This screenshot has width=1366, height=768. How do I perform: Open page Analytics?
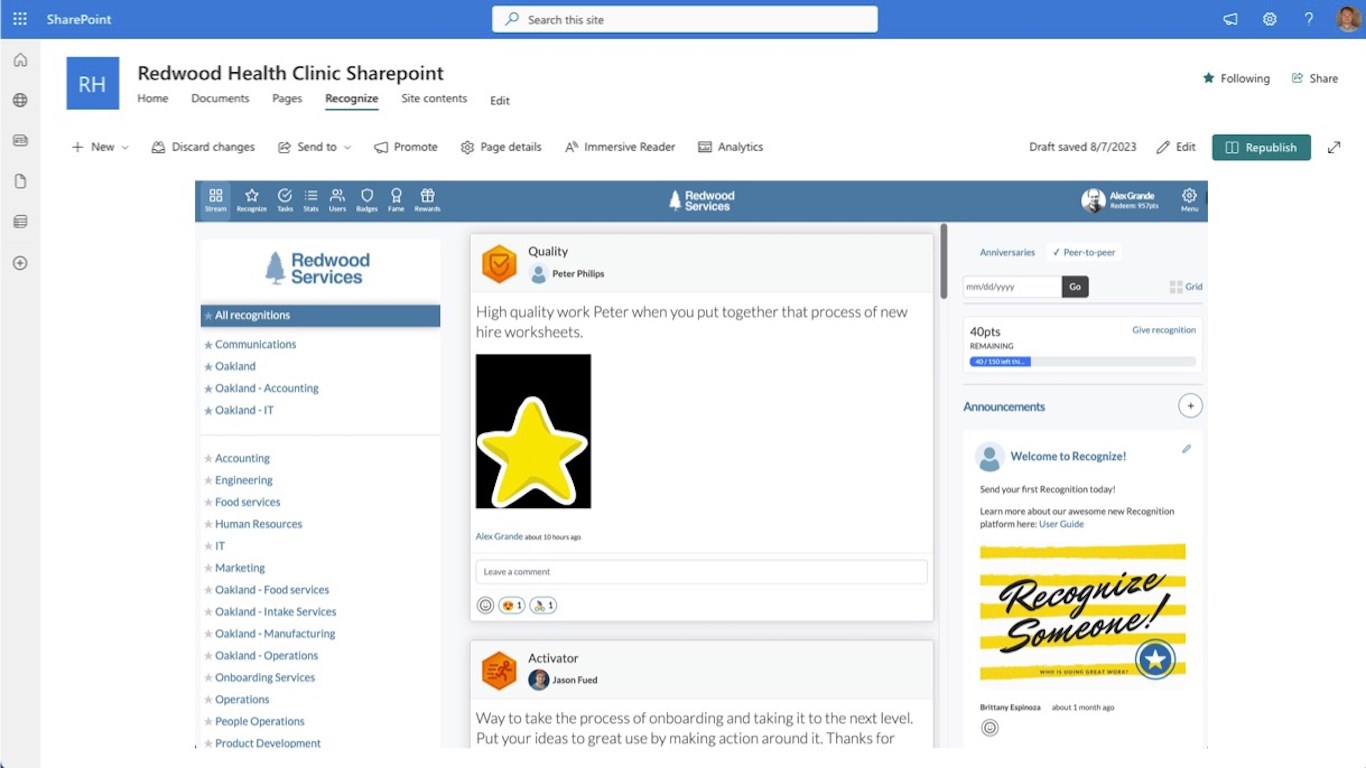click(731, 147)
